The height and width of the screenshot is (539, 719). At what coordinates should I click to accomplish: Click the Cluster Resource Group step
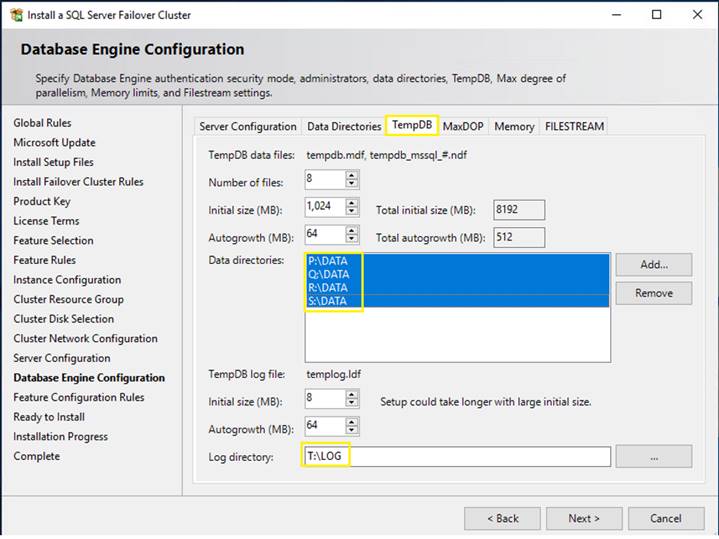[68, 299]
